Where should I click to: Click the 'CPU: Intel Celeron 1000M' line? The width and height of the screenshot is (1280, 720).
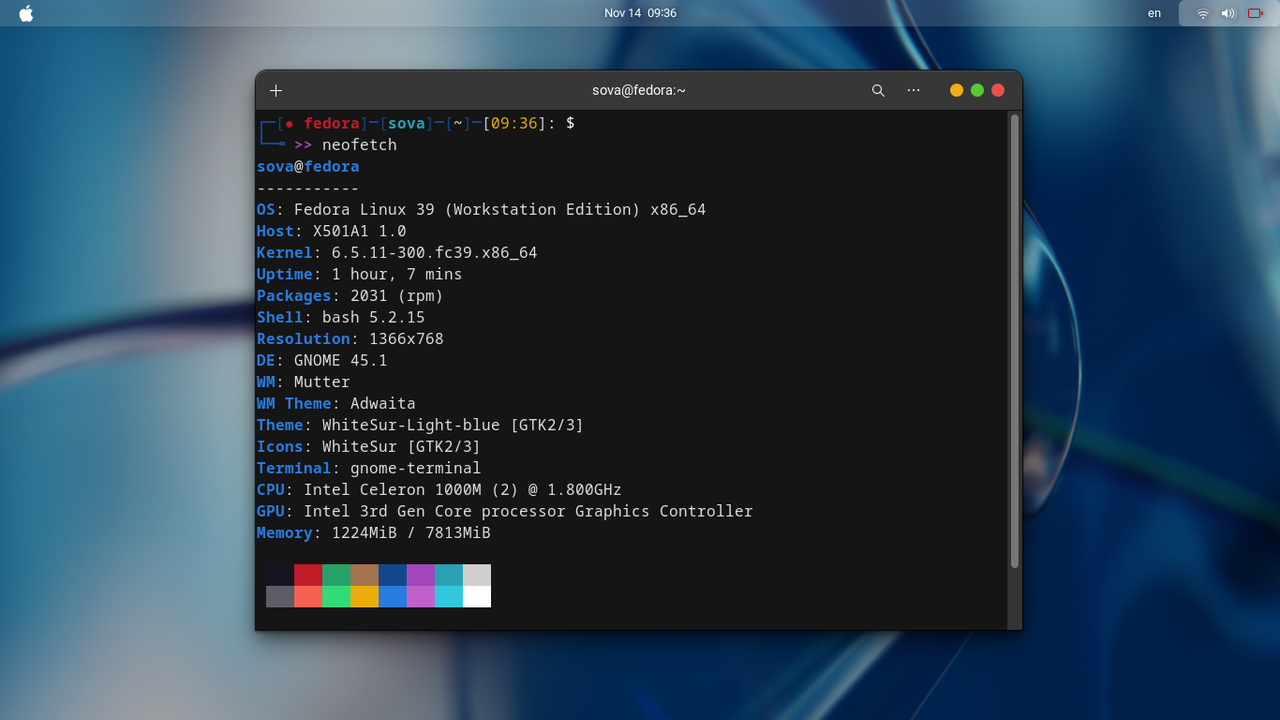tap(439, 490)
